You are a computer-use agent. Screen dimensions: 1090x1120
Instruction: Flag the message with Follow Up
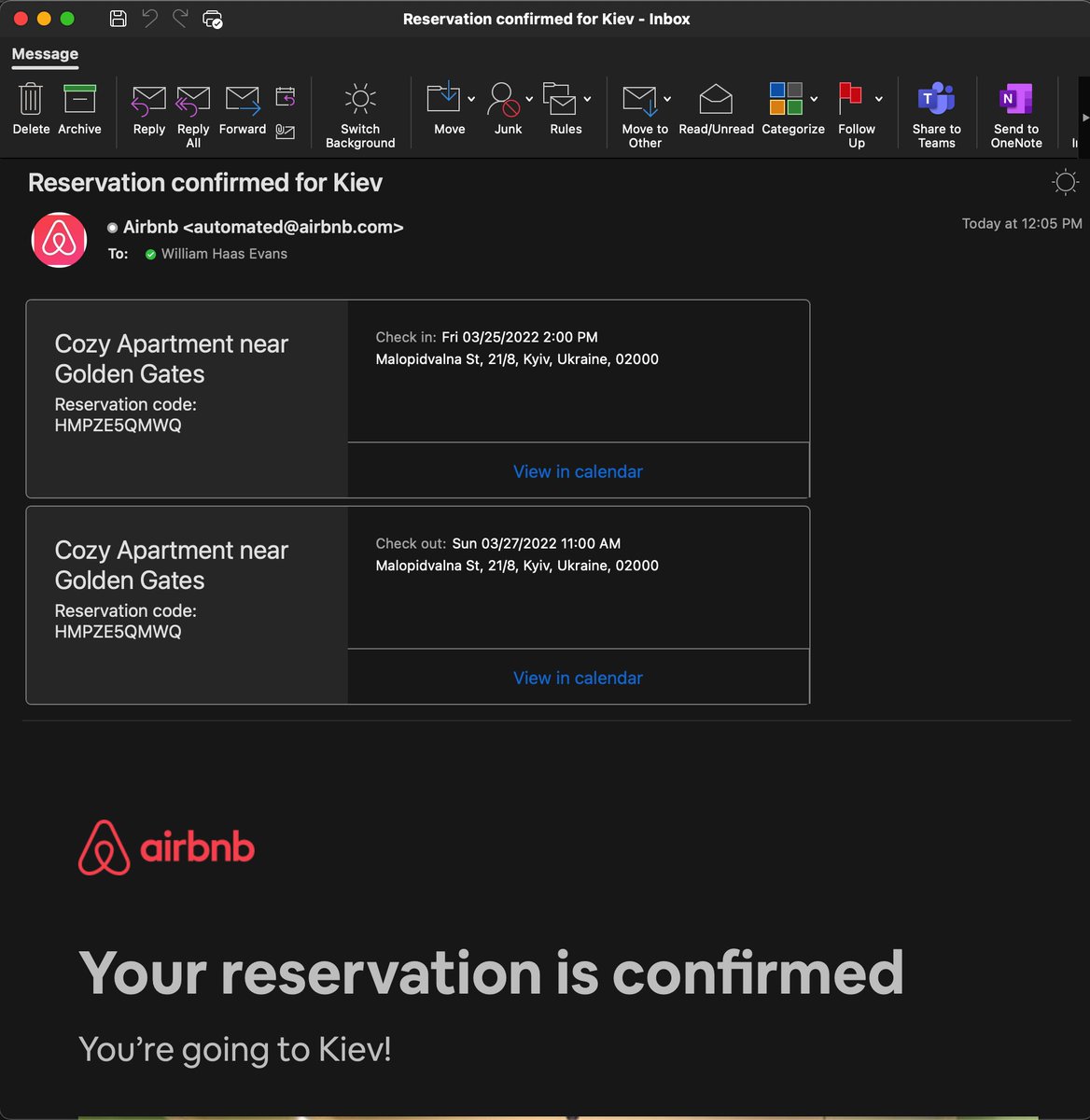(851, 99)
